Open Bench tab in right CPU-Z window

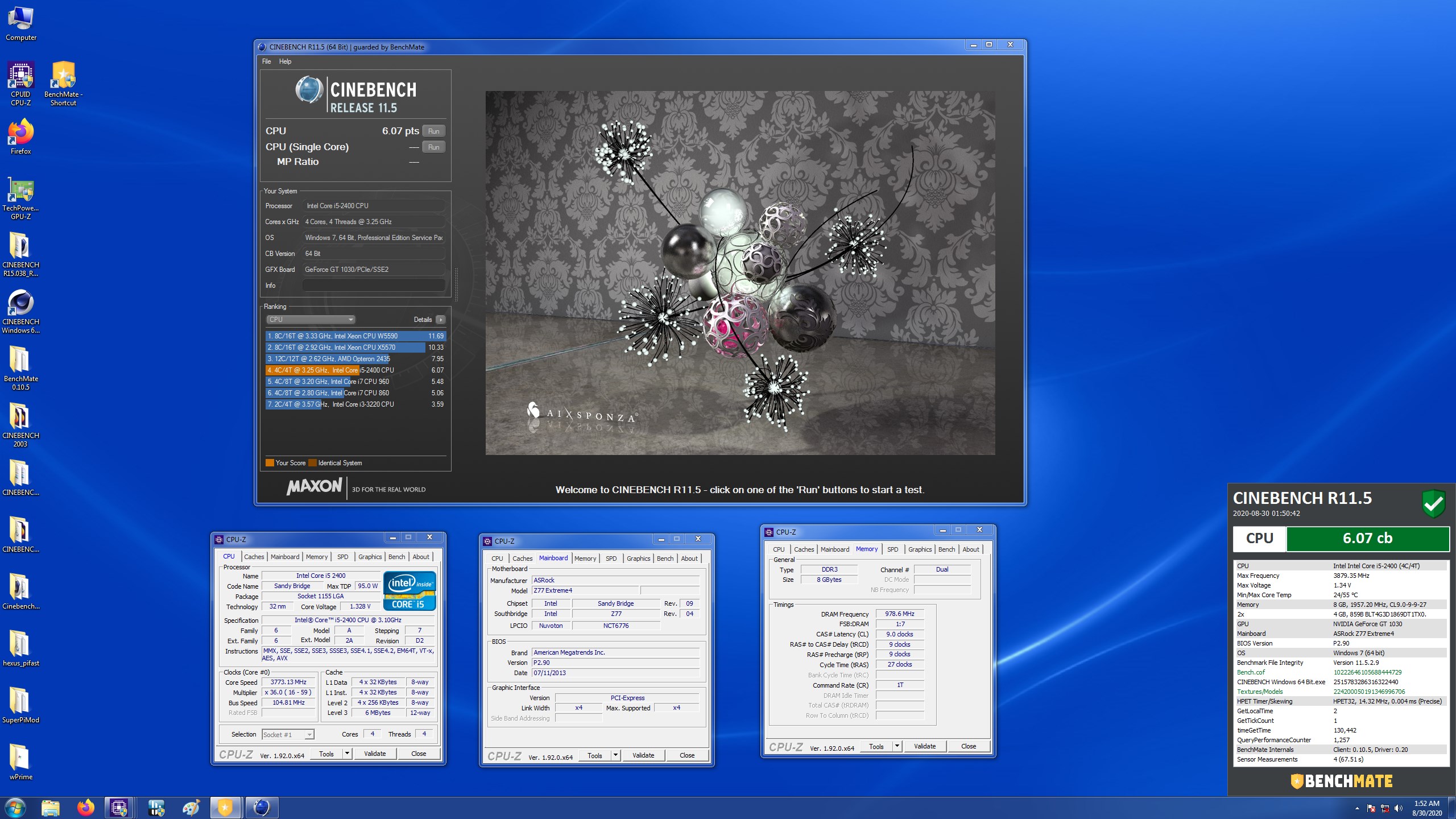pyautogui.click(x=946, y=549)
